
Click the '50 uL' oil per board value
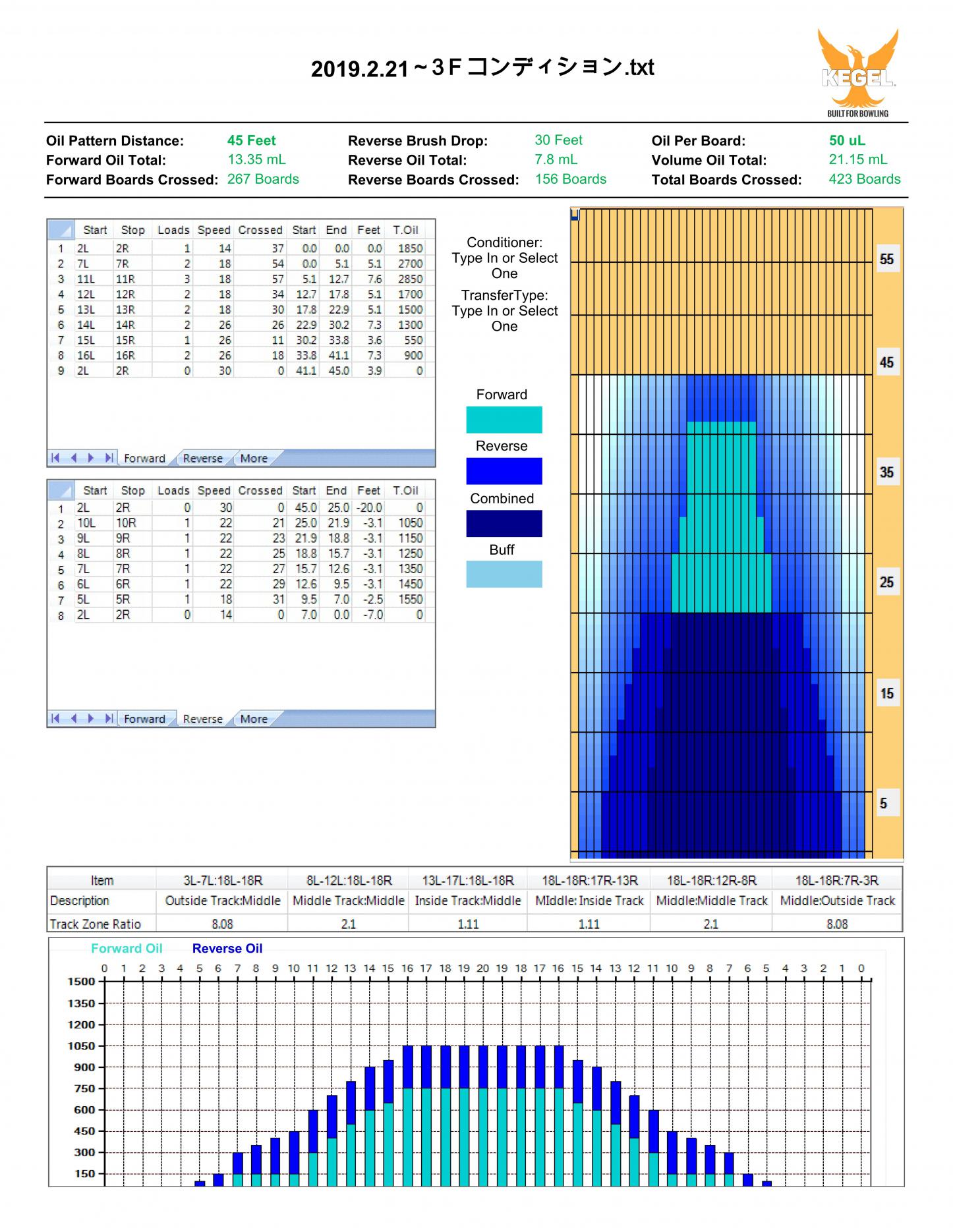click(x=848, y=140)
